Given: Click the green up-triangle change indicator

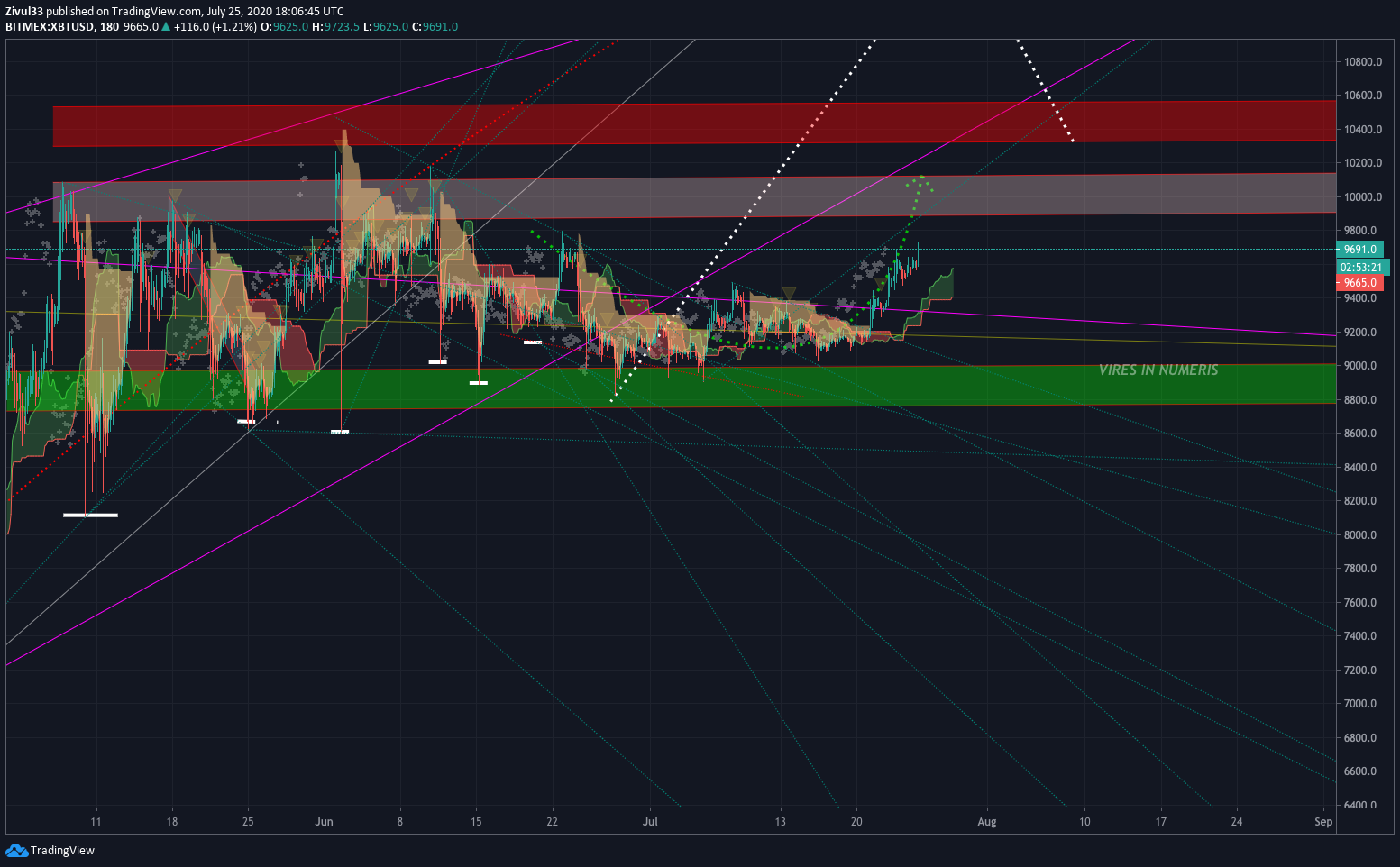Looking at the screenshot, I should (166, 27).
